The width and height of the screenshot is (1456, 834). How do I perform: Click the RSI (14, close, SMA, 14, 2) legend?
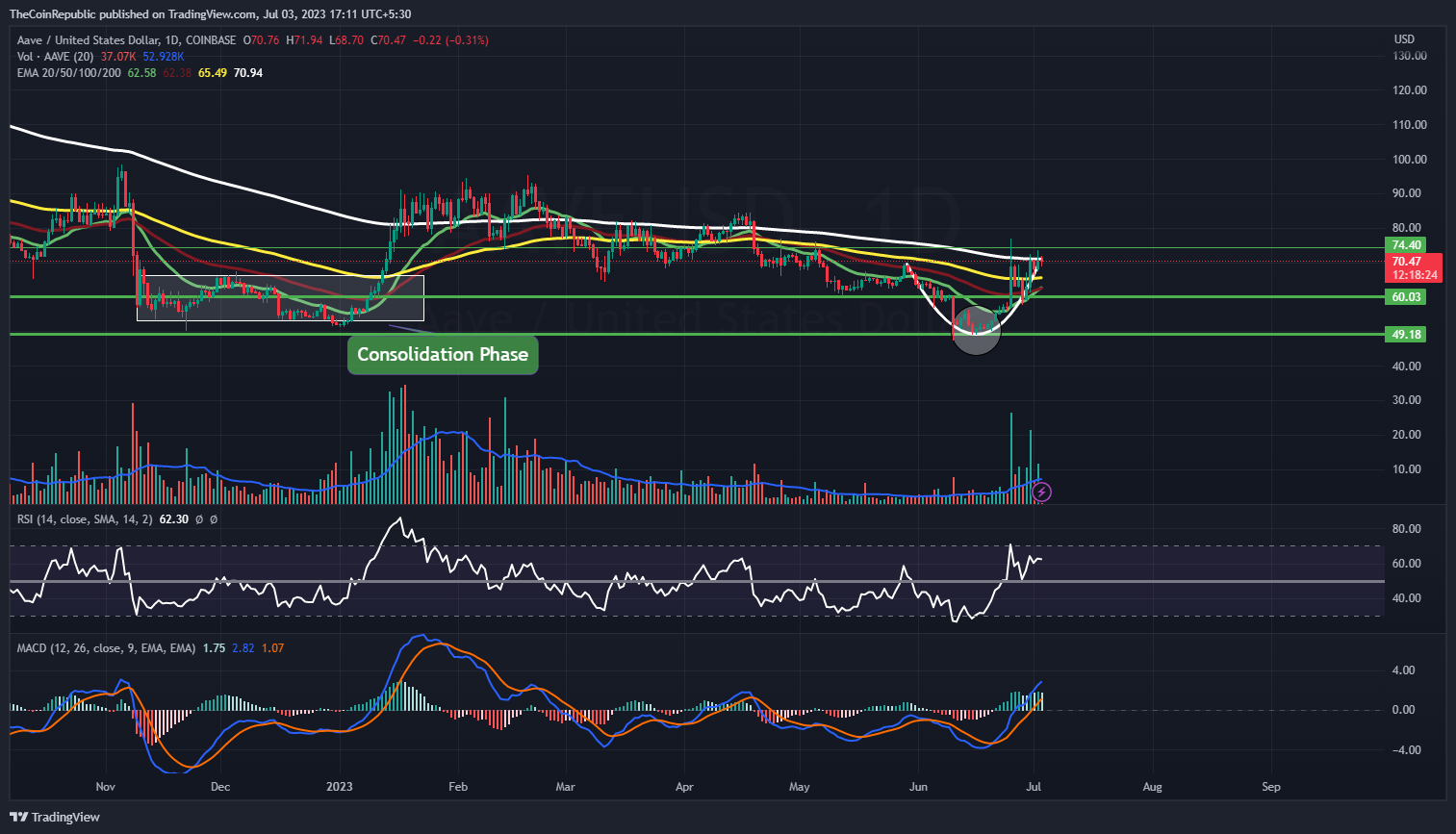tap(85, 519)
